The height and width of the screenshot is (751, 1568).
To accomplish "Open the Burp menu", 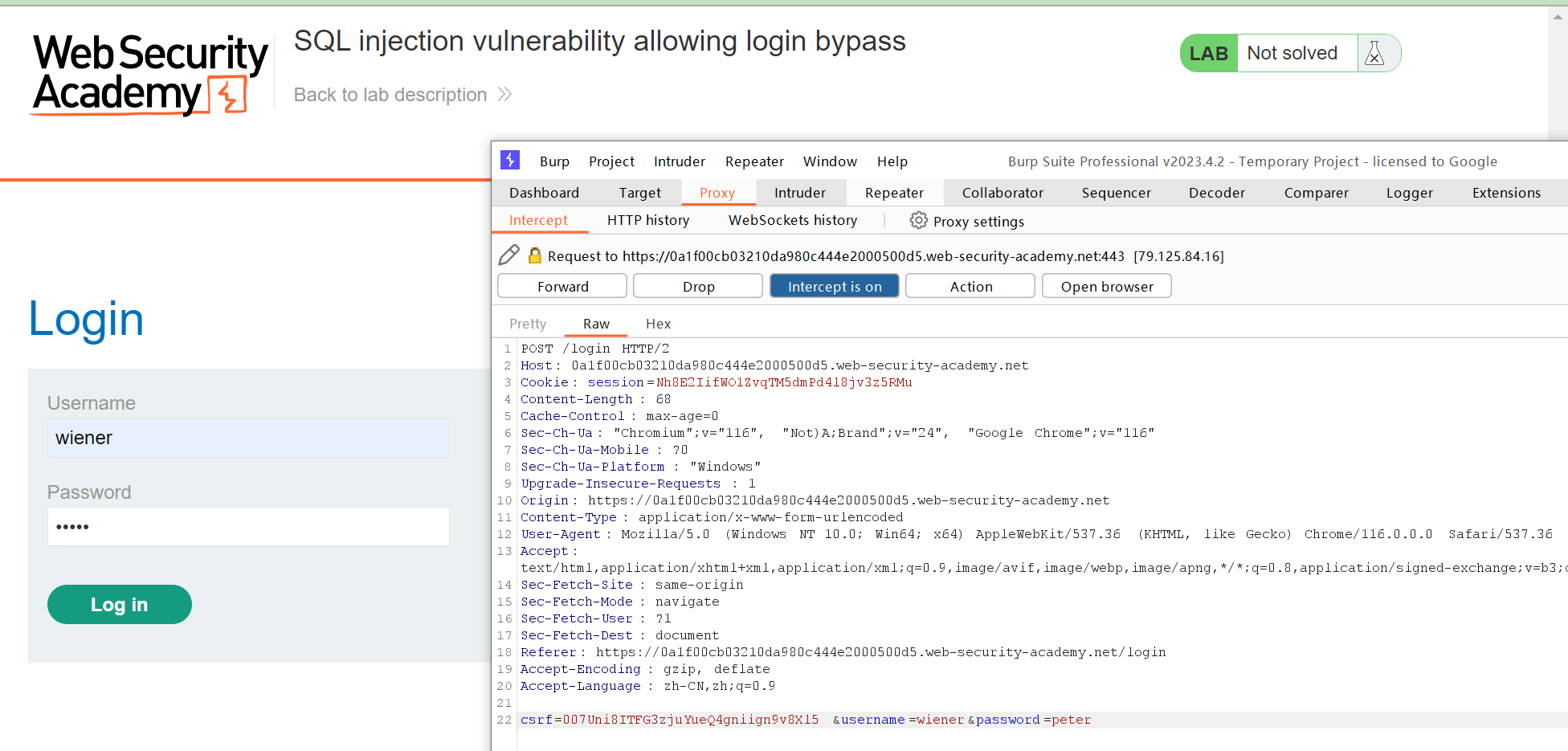I will [x=554, y=161].
